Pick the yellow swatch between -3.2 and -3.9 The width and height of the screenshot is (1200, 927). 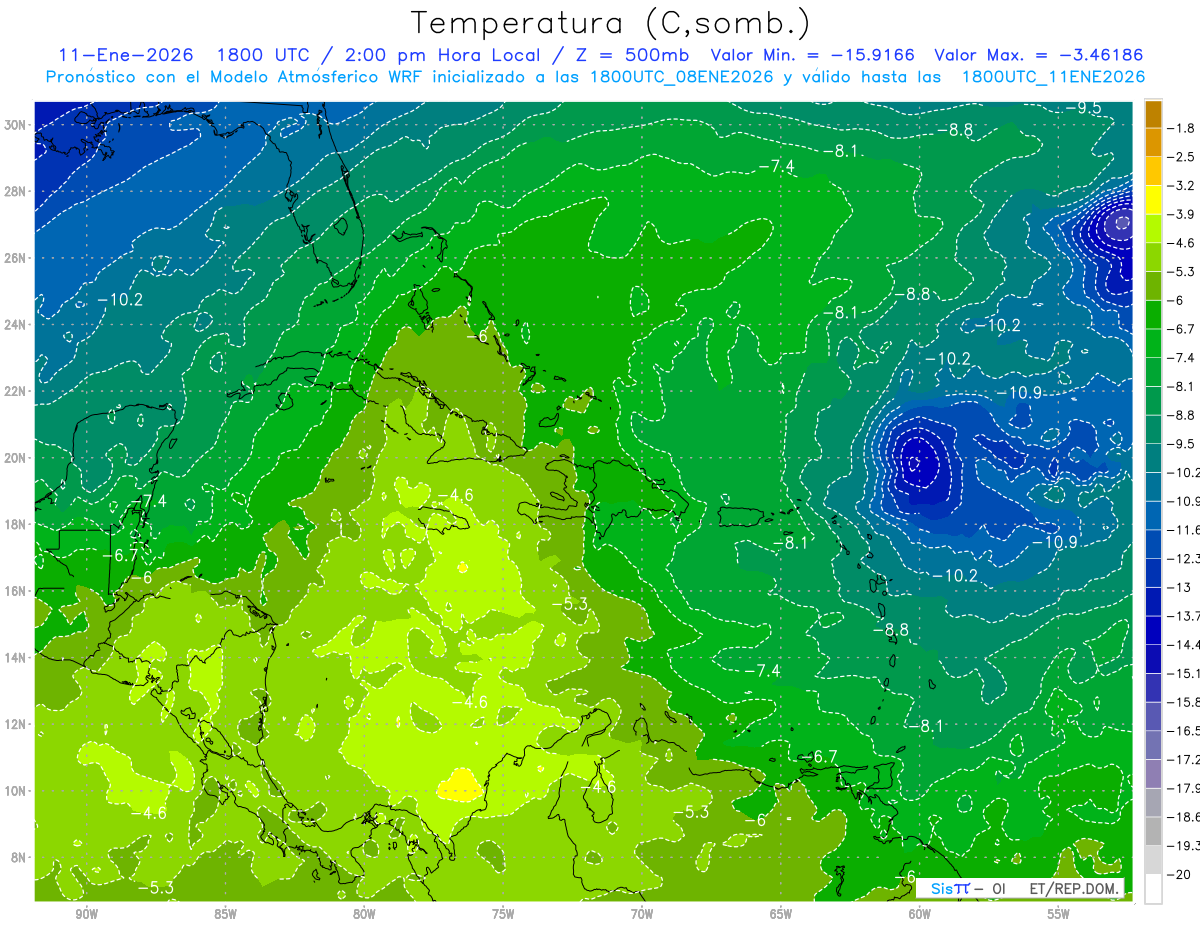[x=1153, y=200]
